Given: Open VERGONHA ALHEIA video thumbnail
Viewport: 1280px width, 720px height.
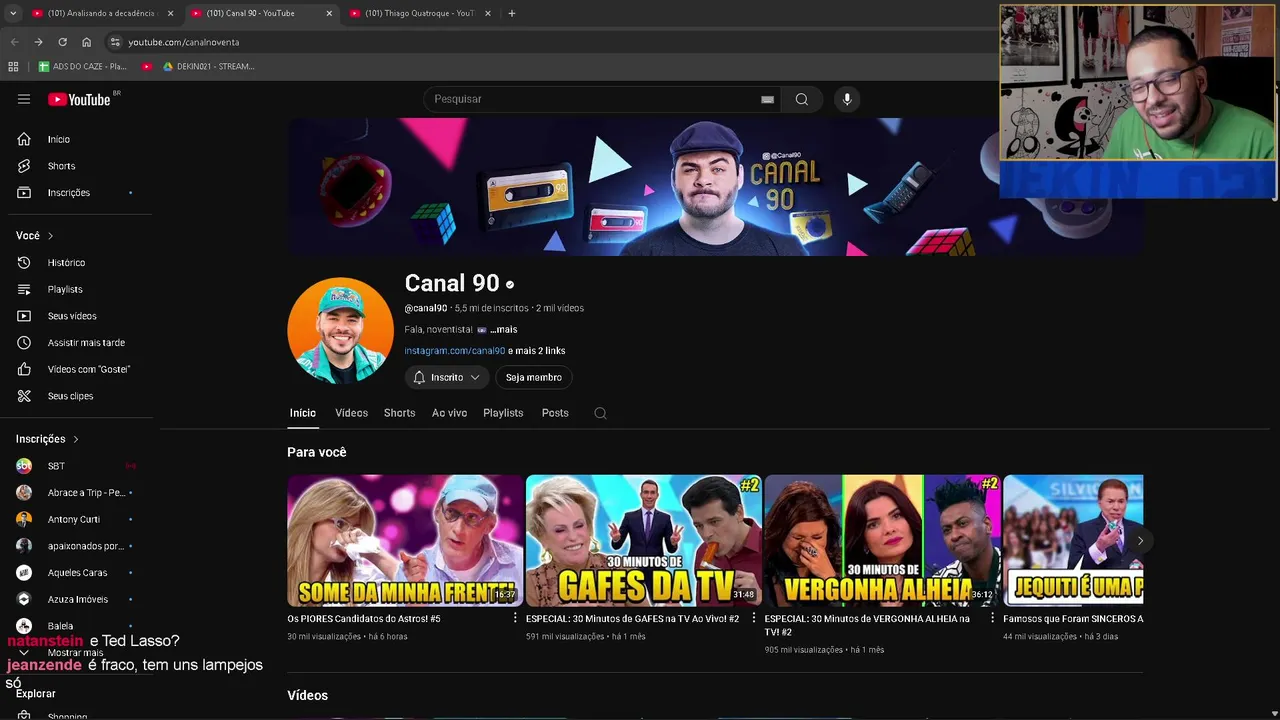Looking at the screenshot, I should coord(882,540).
